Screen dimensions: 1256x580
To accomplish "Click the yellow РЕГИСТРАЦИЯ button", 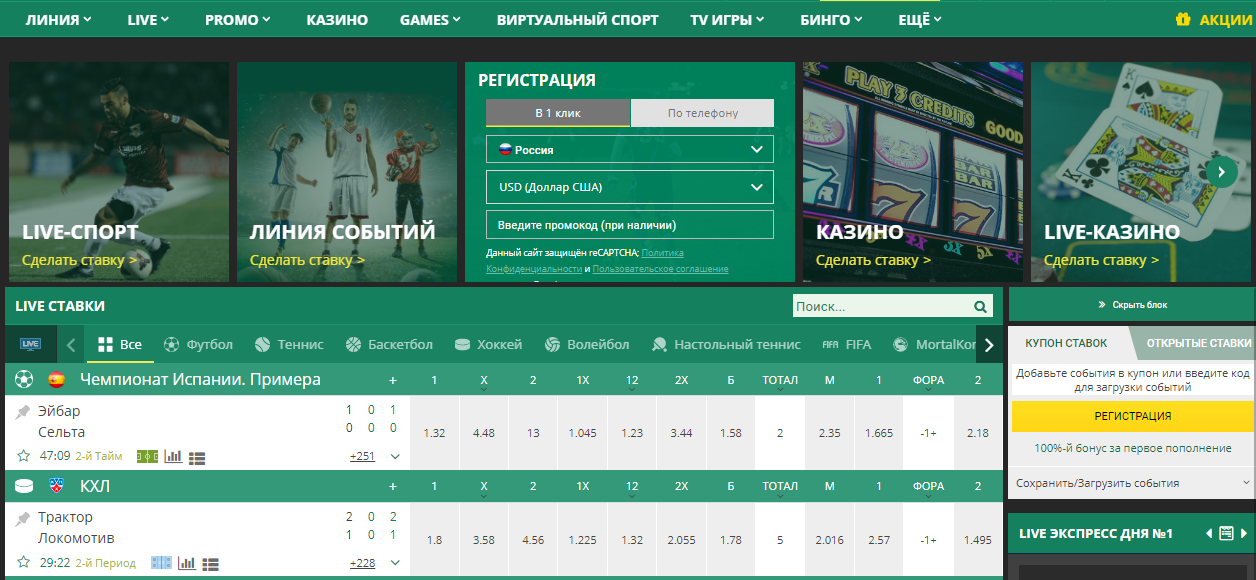I will tap(1132, 416).
